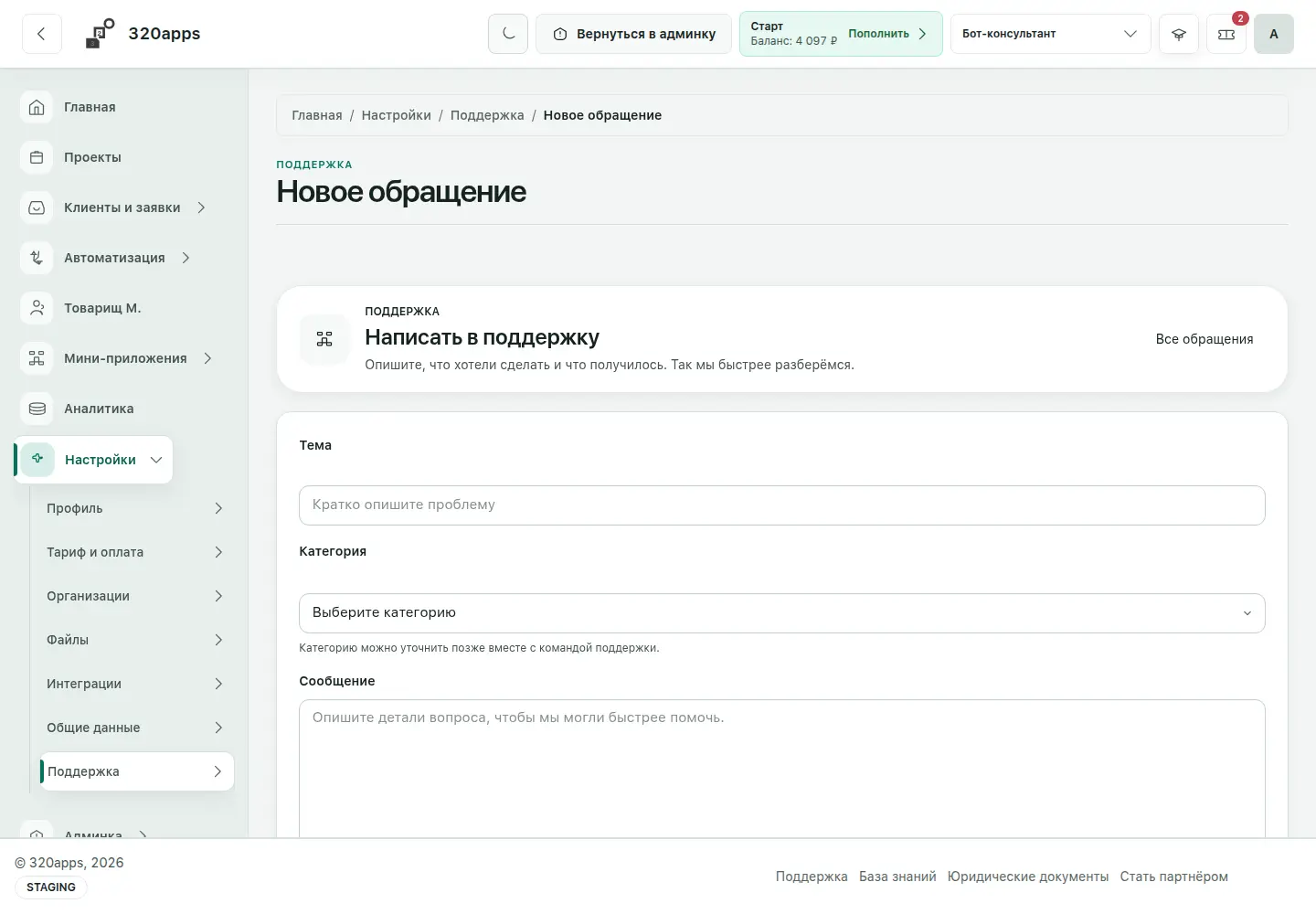This screenshot has height=914, width=1316.
Task: Click the info icon in Вернуться в админку
Action: pos(560,34)
